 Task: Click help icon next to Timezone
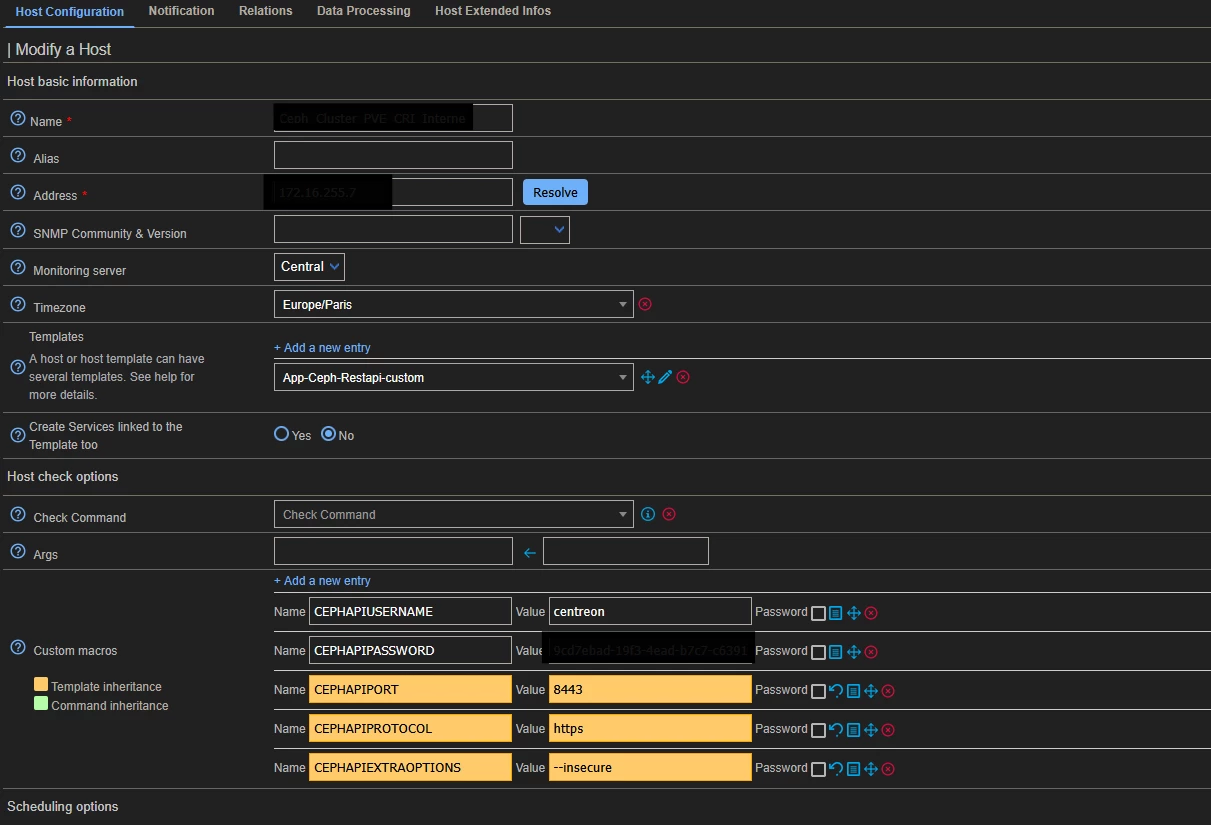tap(17, 304)
